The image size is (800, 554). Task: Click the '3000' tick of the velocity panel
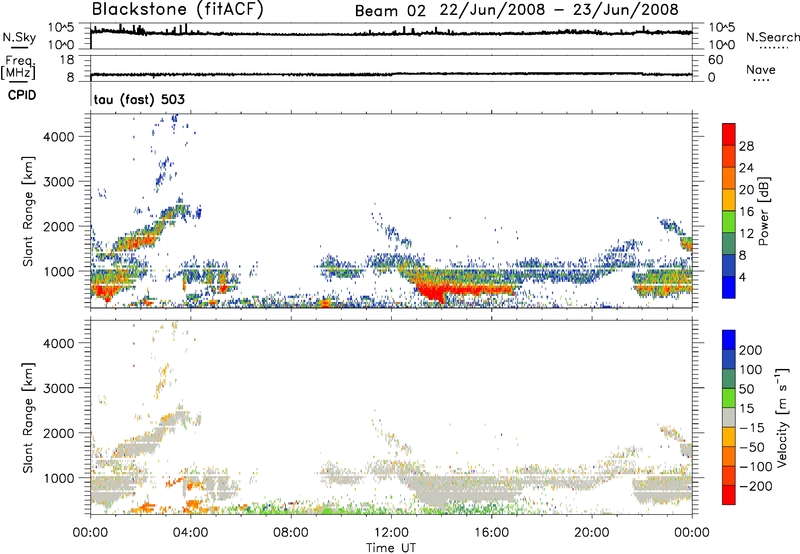tap(59, 388)
